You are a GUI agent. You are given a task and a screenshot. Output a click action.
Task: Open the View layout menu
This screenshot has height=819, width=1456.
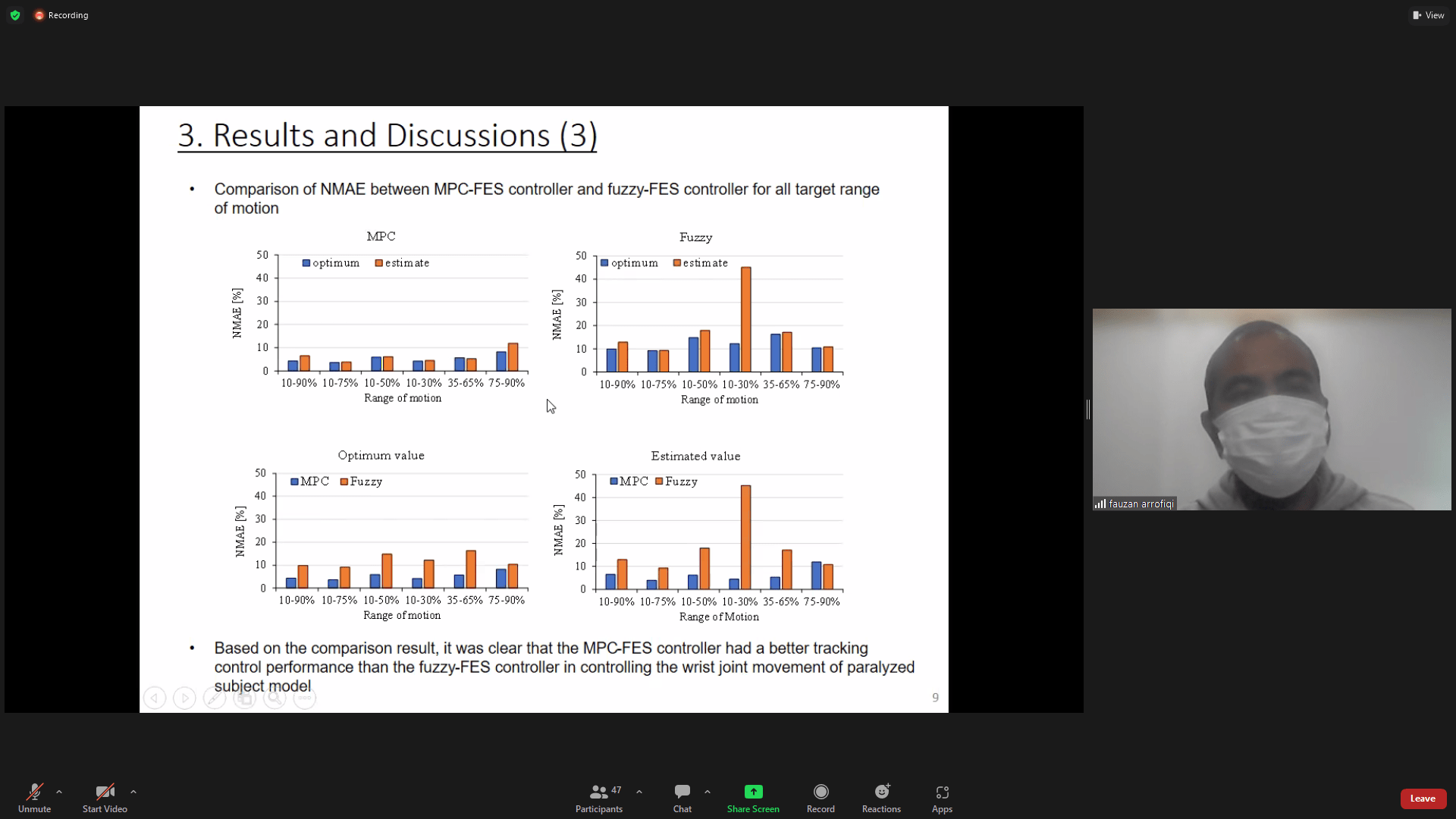click(1429, 15)
